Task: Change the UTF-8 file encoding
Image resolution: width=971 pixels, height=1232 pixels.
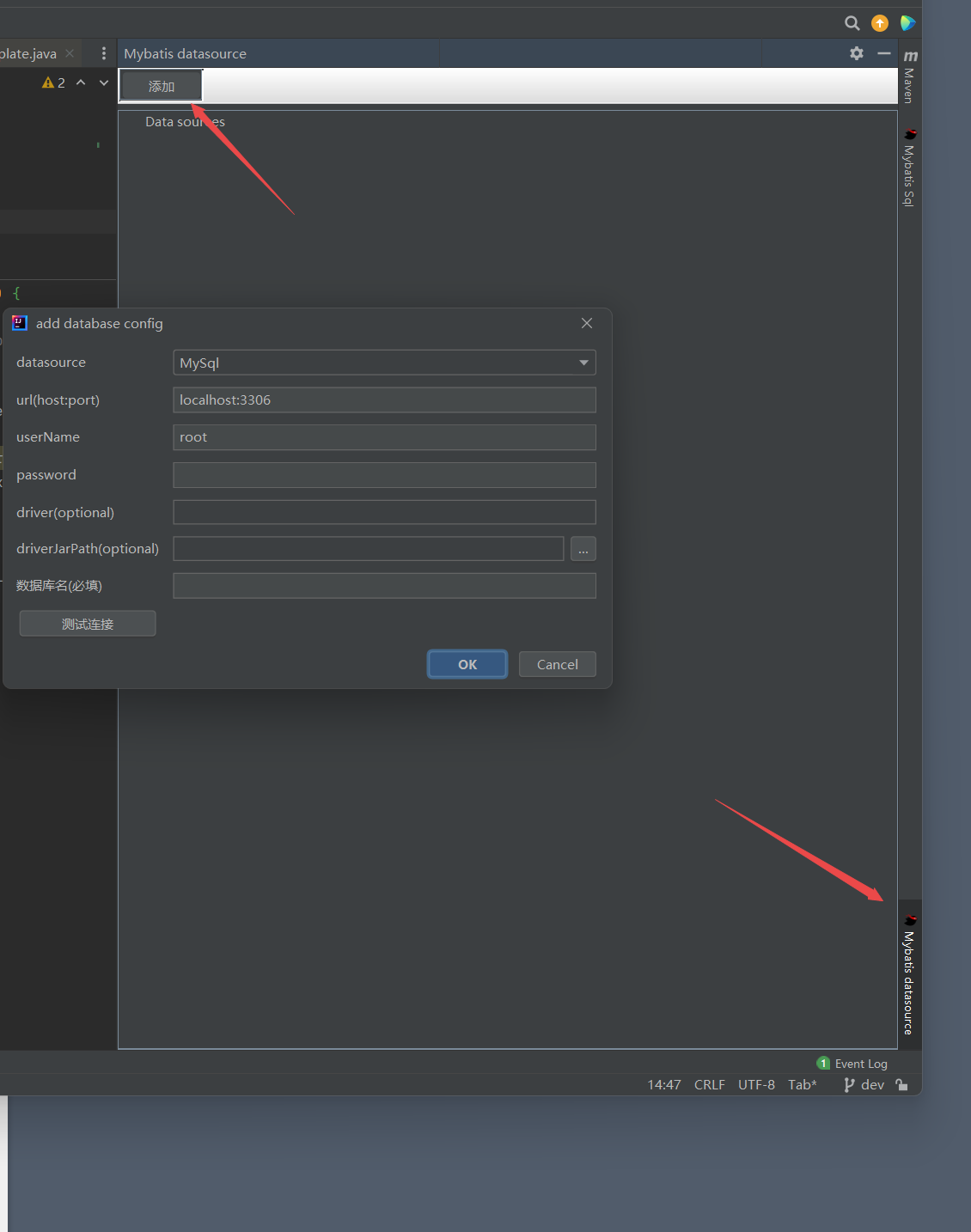Action: point(756,1085)
